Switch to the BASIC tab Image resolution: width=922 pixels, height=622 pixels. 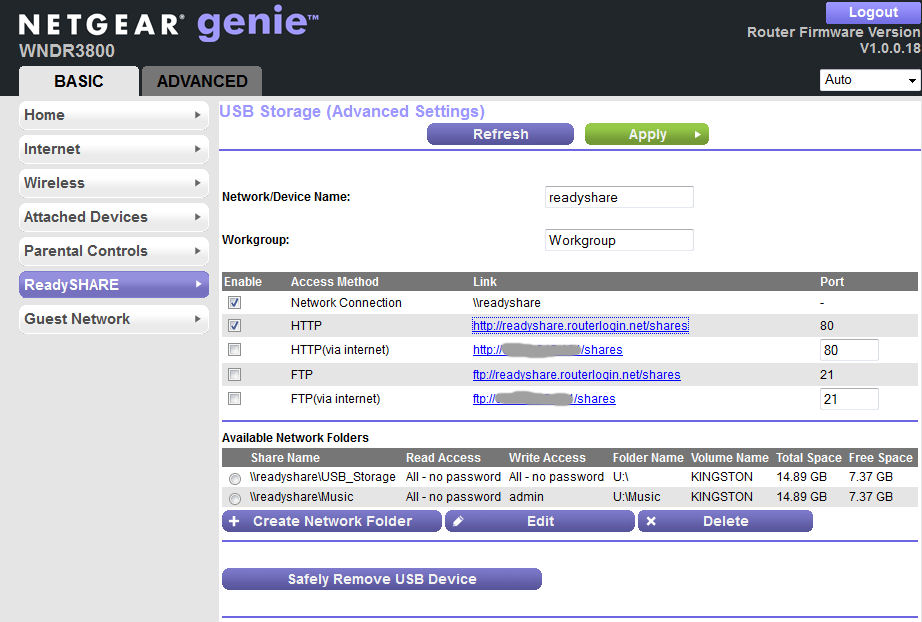pyautogui.click(x=79, y=81)
